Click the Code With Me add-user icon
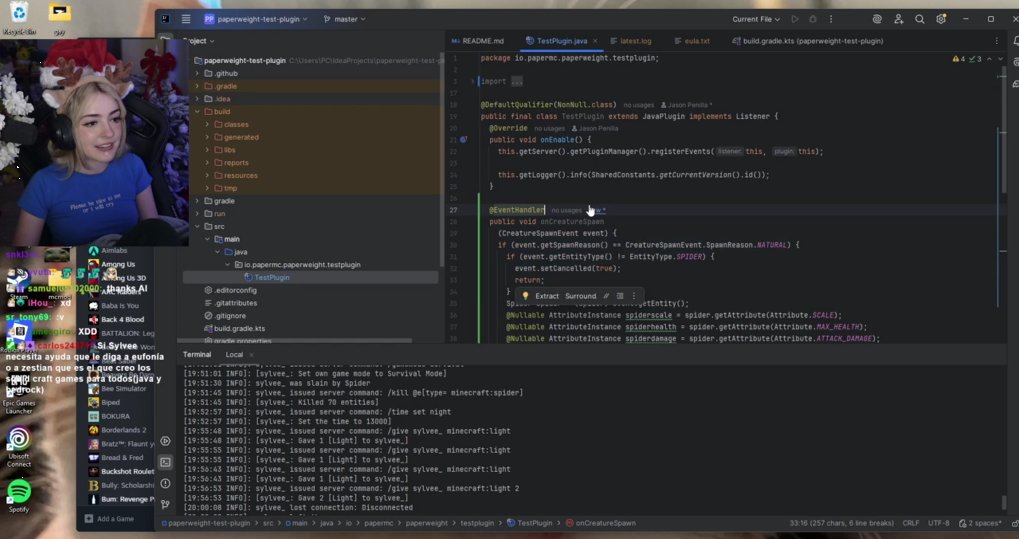This screenshot has height=539, width=1019. point(898,19)
